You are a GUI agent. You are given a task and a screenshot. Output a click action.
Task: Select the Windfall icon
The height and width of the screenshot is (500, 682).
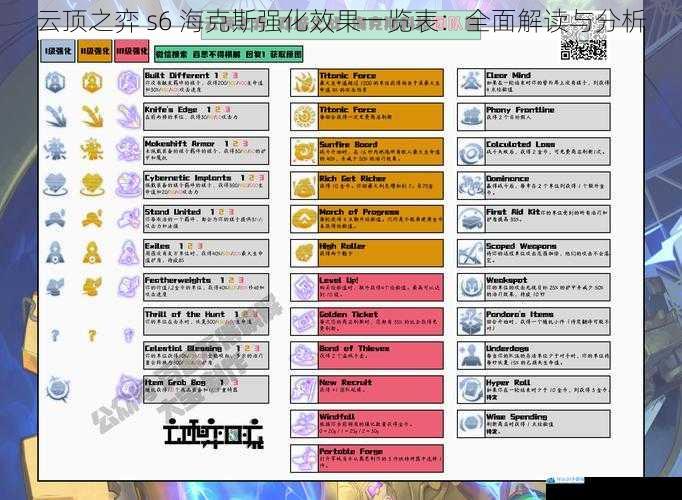point(304,424)
